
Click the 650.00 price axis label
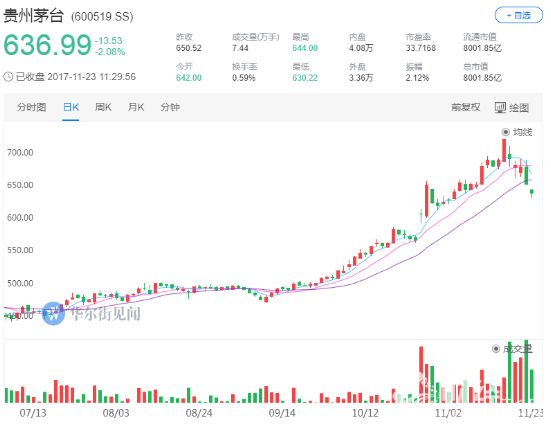click(20, 185)
